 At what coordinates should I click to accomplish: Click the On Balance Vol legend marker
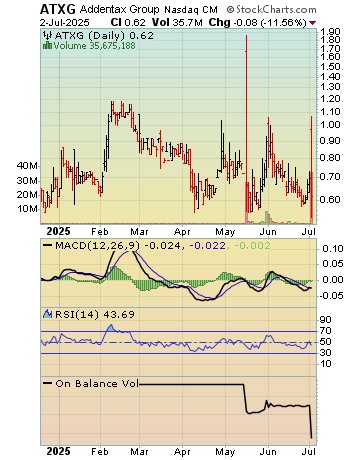(x=48, y=383)
